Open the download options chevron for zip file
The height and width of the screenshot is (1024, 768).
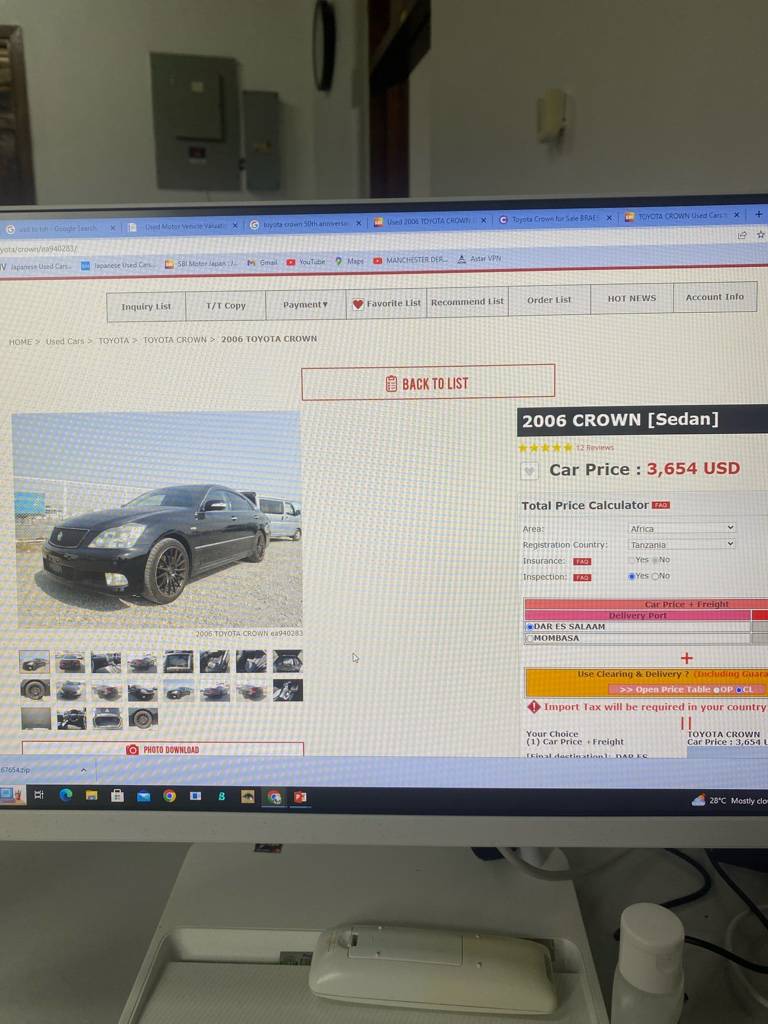(84, 771)
